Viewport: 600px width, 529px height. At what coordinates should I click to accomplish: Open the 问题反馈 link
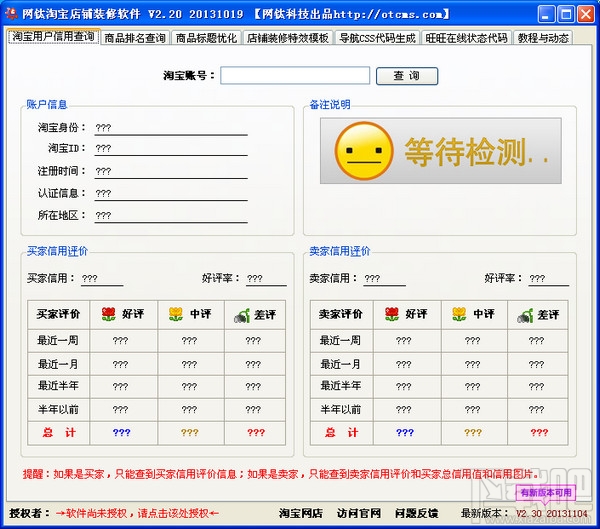click(x=417, y=513)
